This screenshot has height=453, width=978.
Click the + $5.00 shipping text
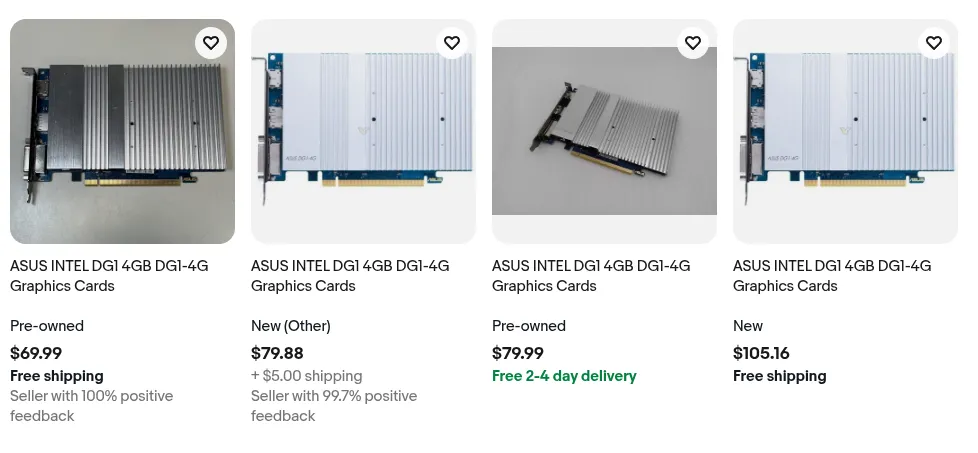tap(306, 376)
